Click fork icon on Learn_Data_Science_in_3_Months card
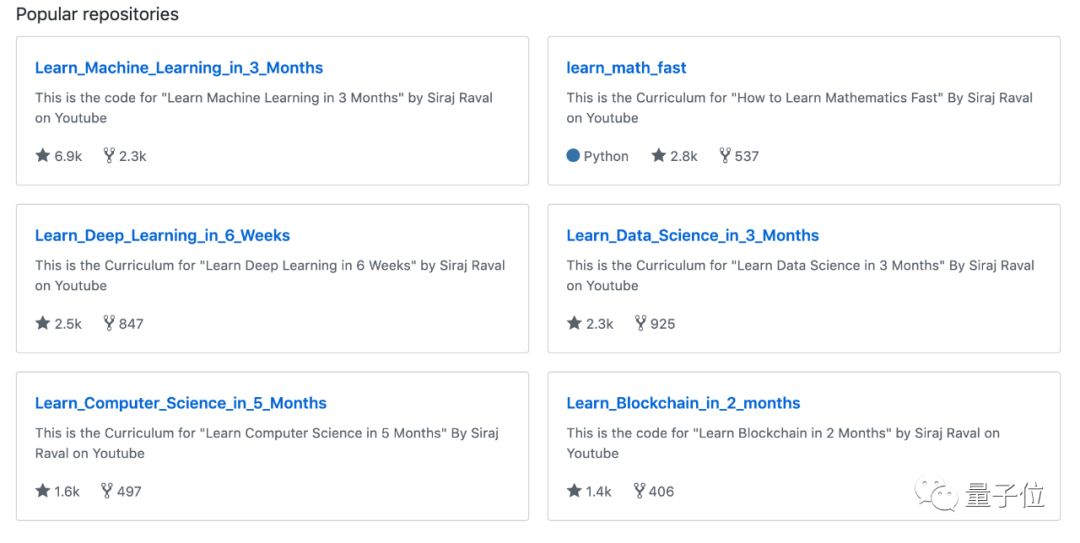The height and width of the screenshot is (543, 1080). 640,323
